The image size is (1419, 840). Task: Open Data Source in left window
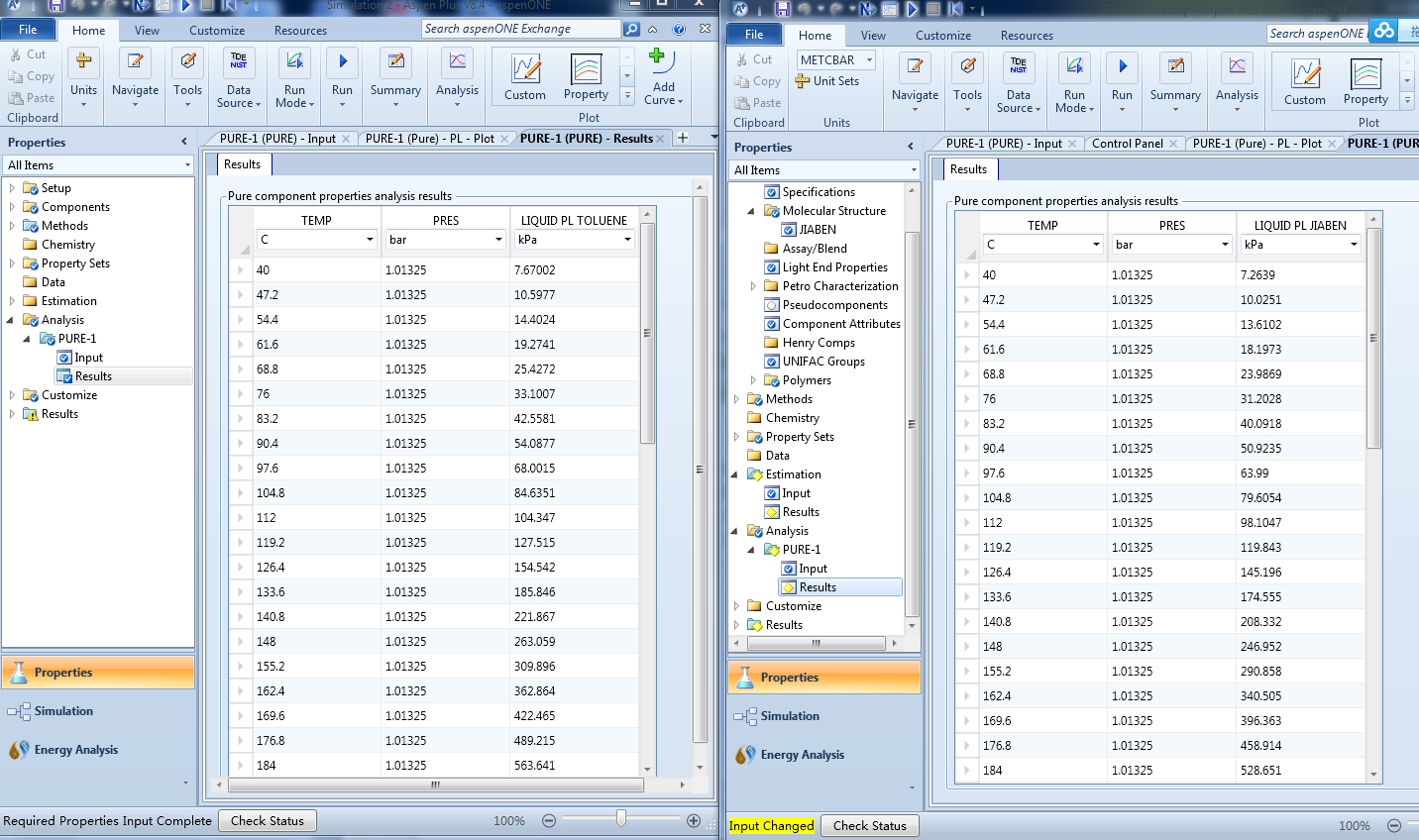pos(239,77)
